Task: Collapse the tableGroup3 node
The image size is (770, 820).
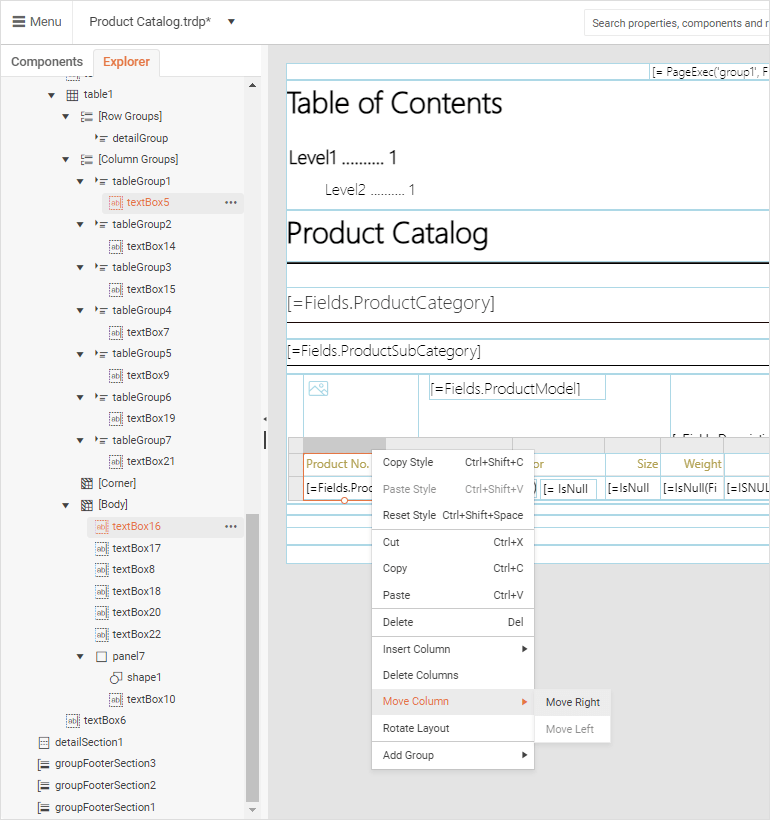Action: click(80, 267)
